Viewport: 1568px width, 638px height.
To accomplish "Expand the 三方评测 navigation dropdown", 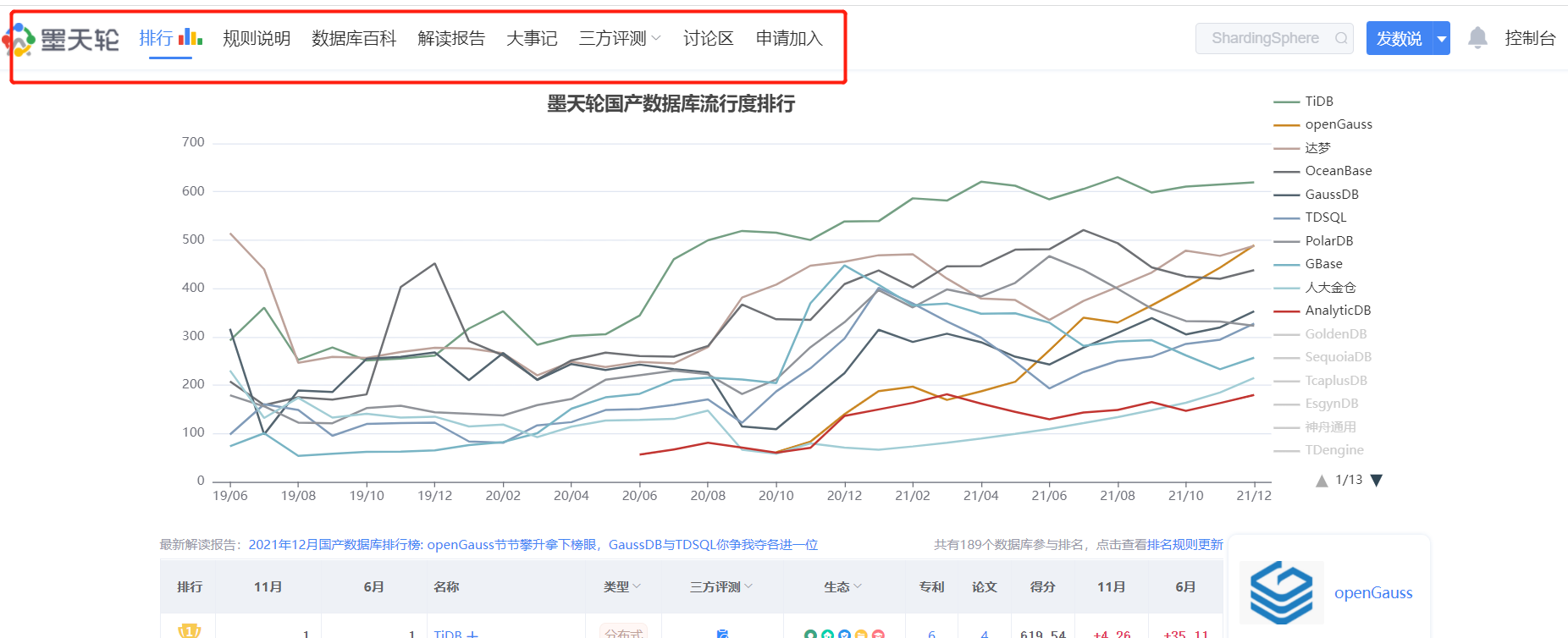I will point(620,38).
